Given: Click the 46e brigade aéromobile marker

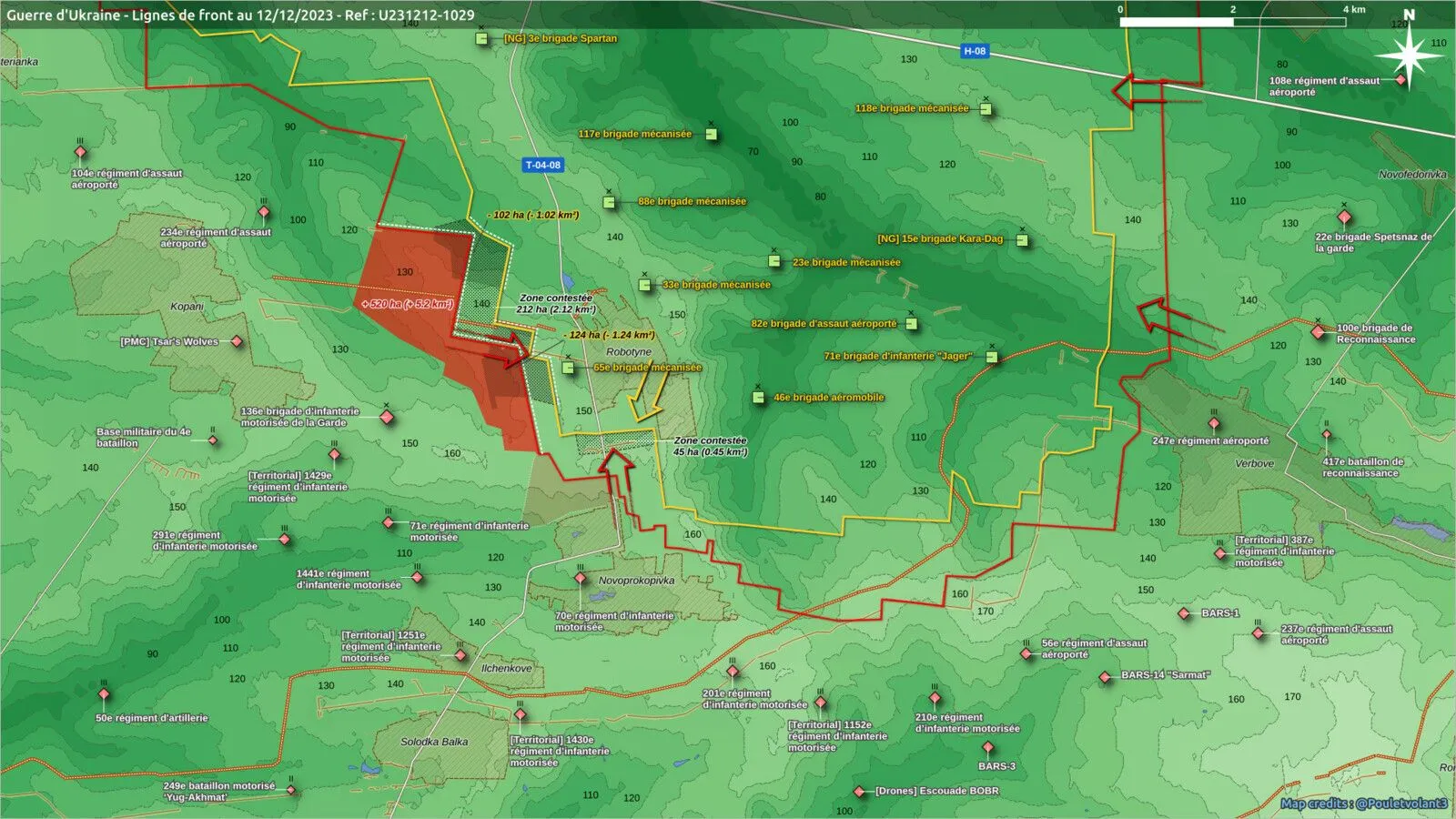Looking at the screenshot, I should point(758,397).
